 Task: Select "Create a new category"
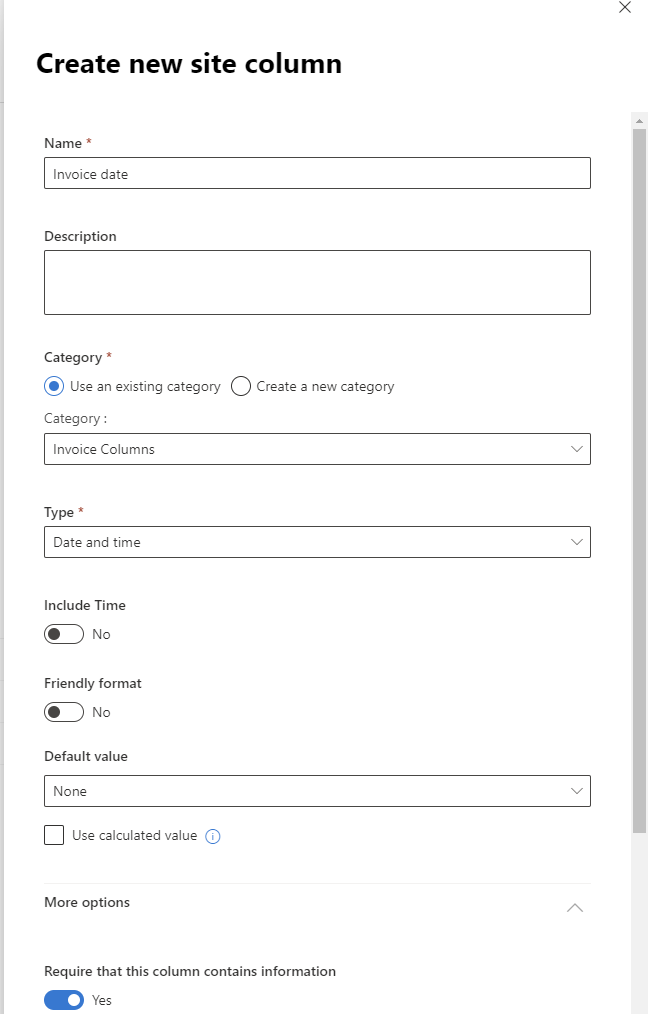pyautogui.click(x=240, y=386)
